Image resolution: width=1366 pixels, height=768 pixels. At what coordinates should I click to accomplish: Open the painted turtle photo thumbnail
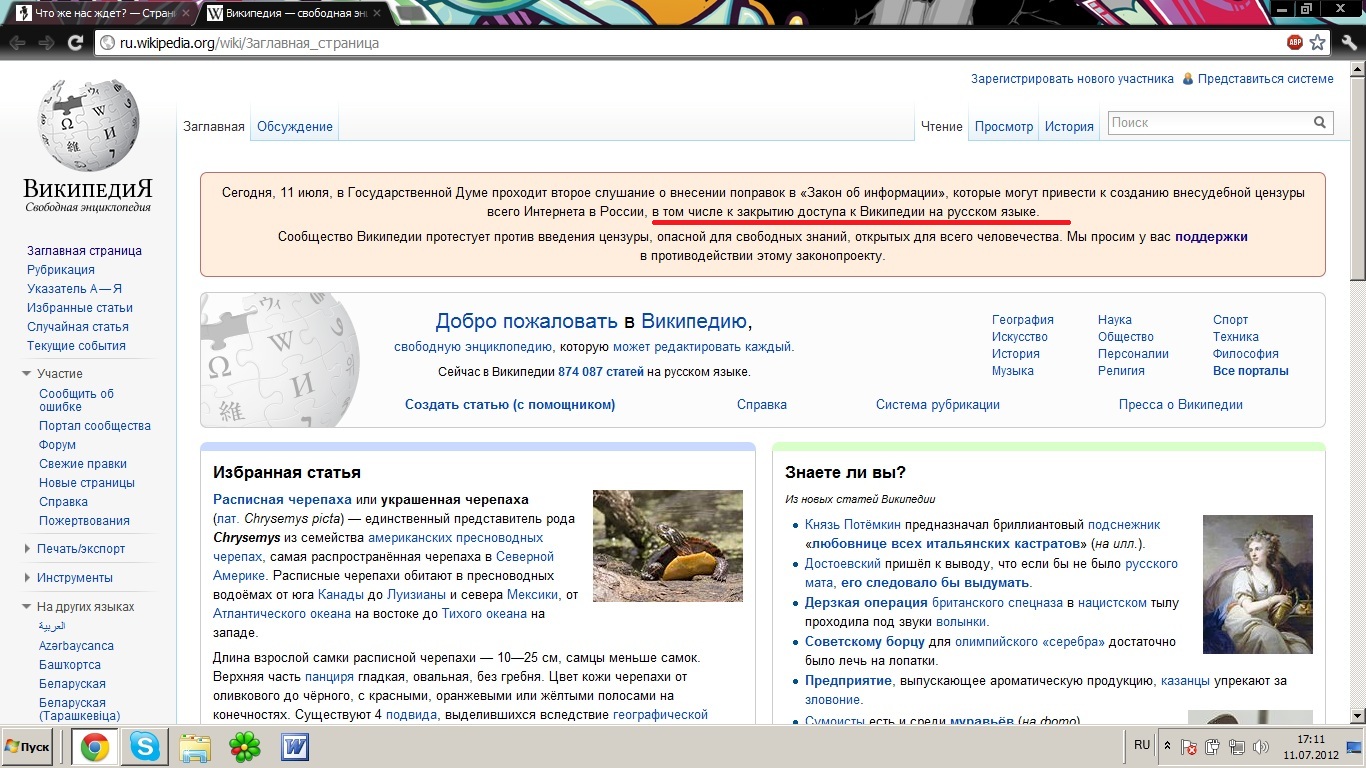point(667,546)
